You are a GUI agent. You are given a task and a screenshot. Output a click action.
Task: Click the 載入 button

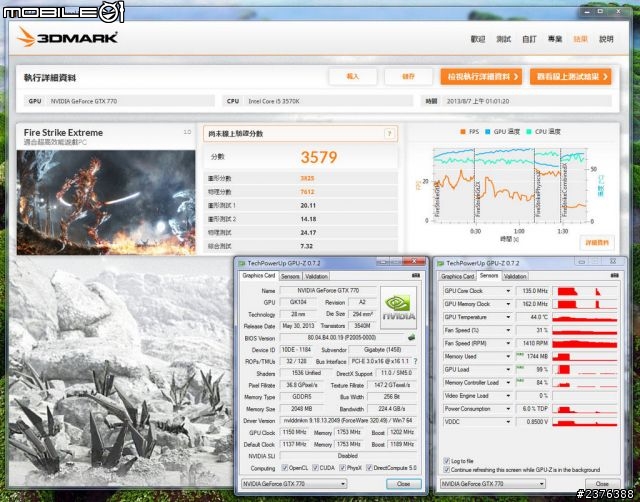click(x=353, y=76)
